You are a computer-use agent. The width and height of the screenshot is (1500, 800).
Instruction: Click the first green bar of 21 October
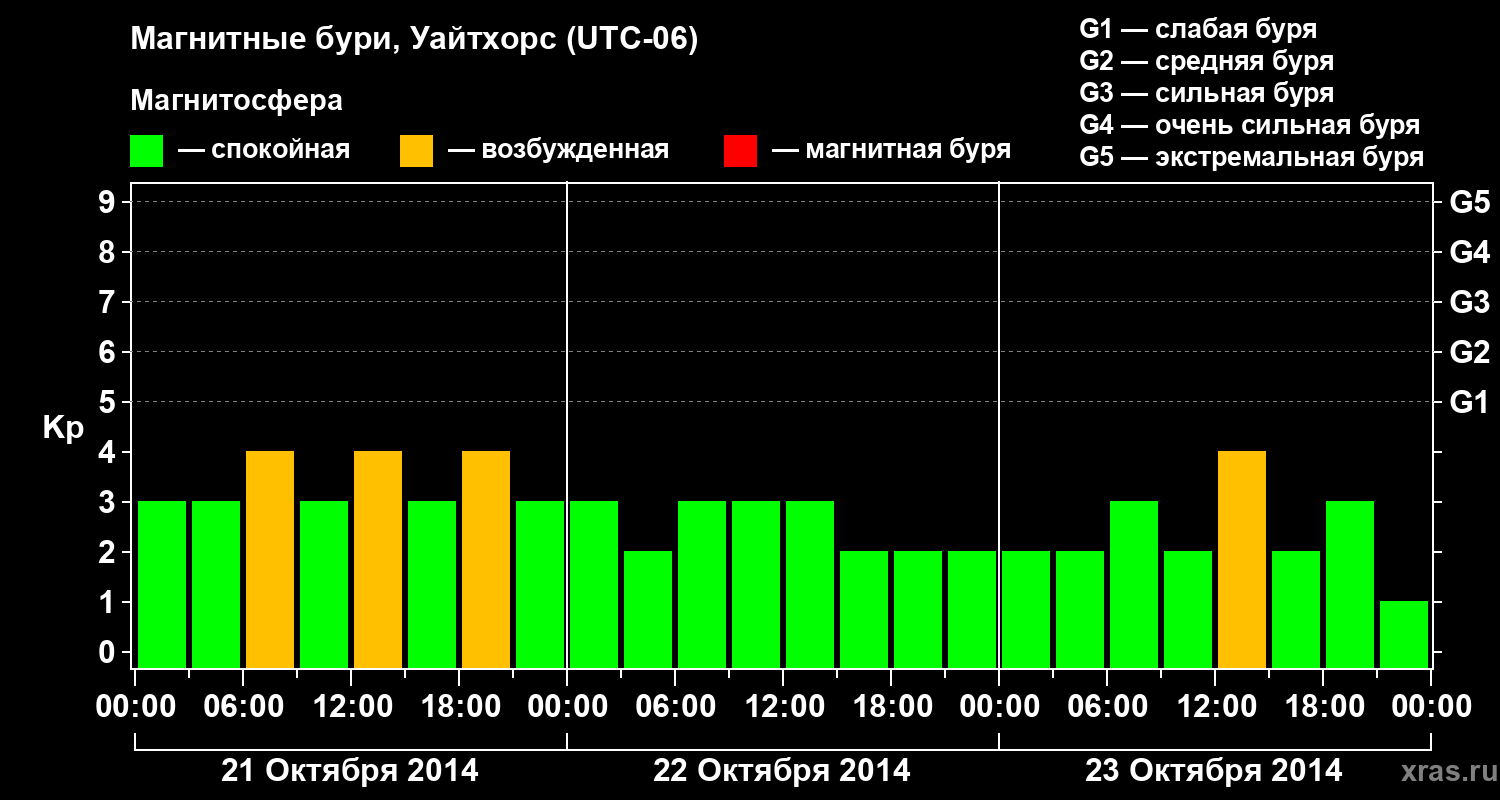tap(162, 584)
